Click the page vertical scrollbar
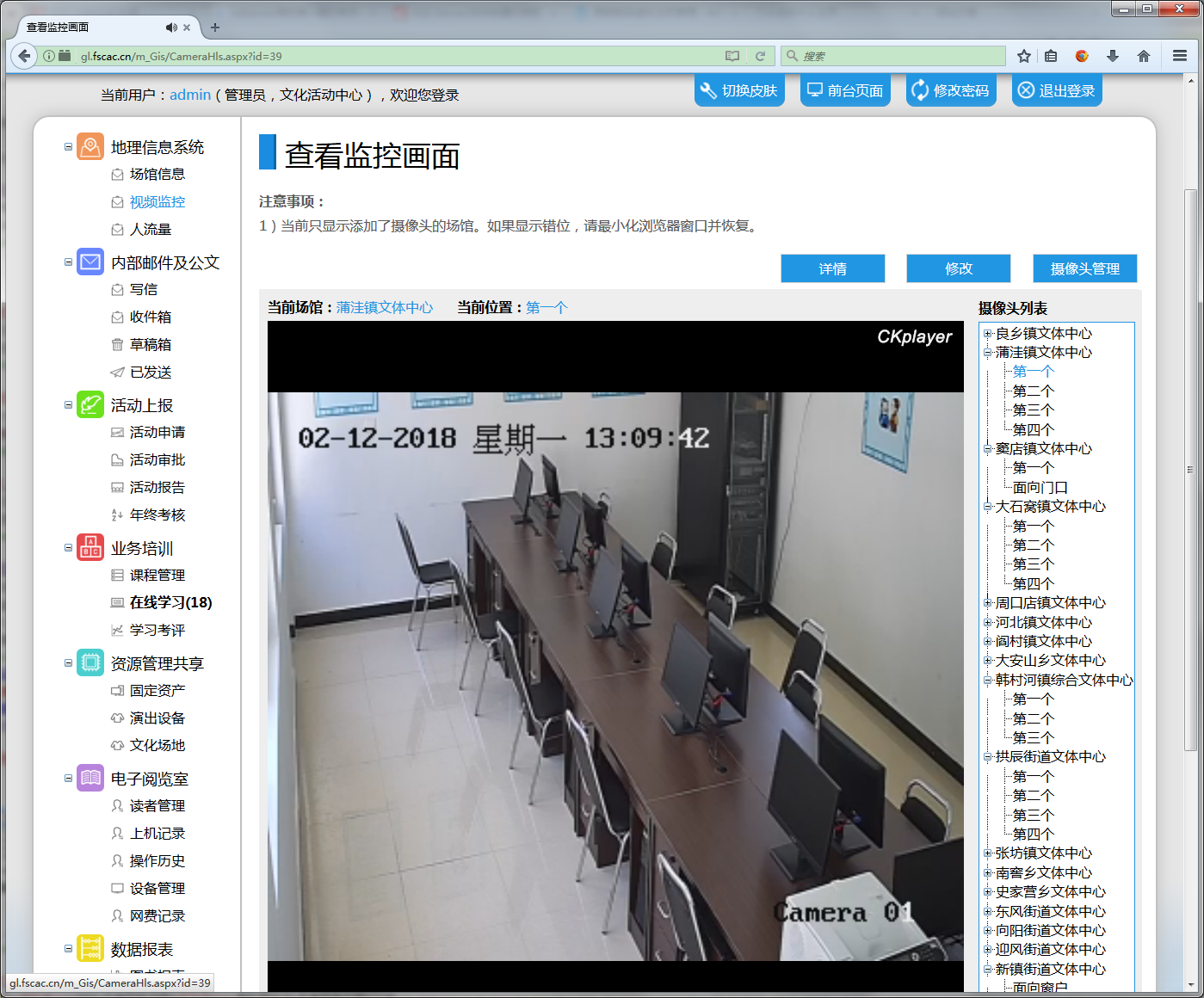 coord(1190,471)
